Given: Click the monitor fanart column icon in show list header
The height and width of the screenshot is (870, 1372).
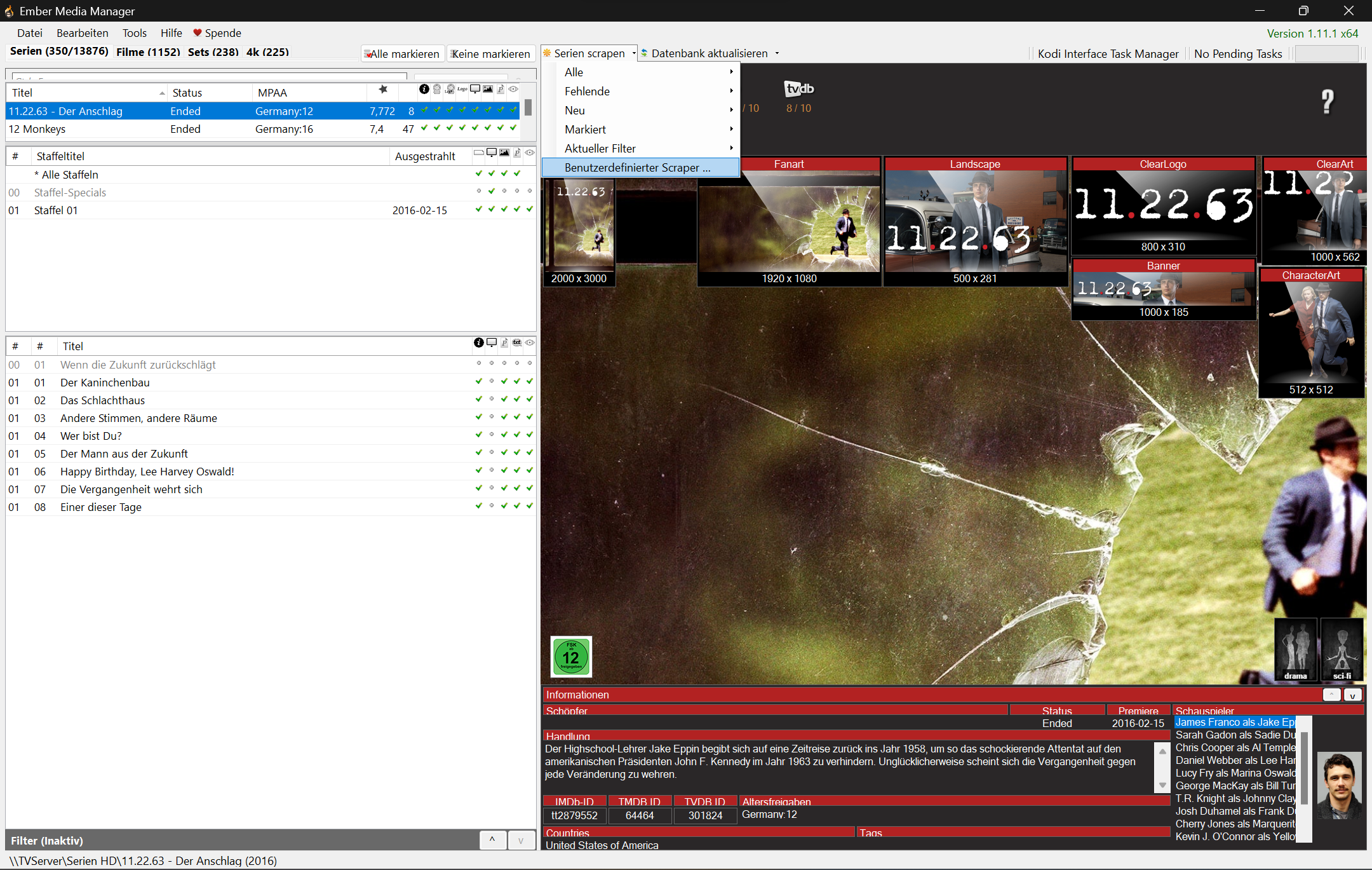Looking at the screenshot, I should click(475, 90).
